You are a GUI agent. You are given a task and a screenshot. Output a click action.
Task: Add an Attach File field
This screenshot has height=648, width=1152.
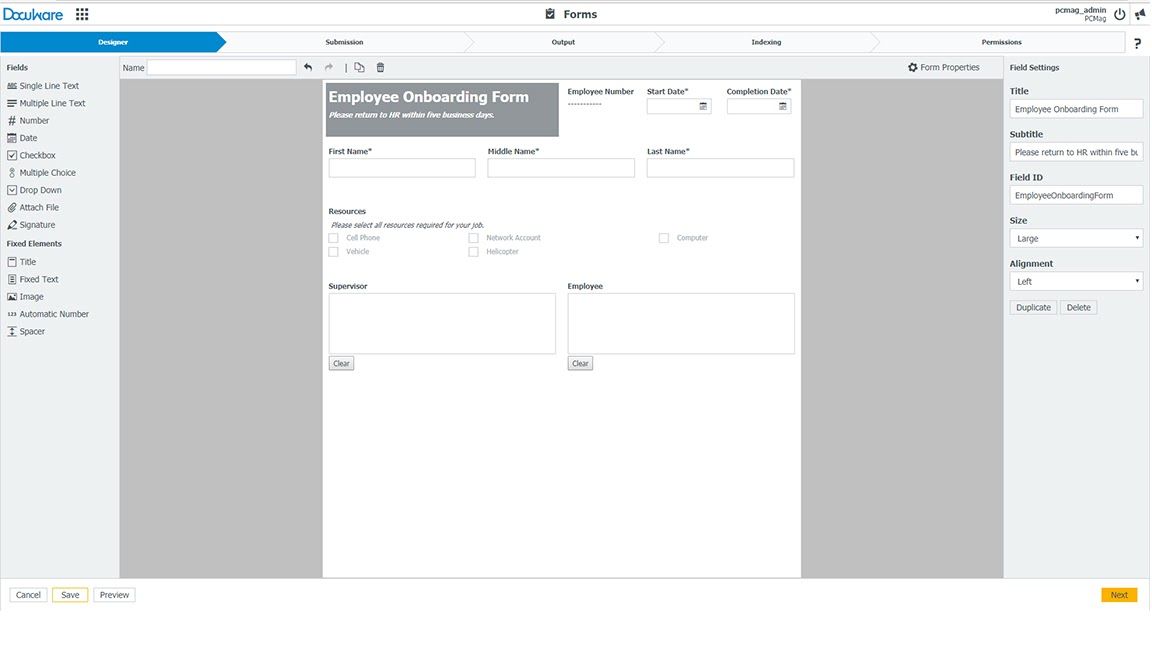33,208
